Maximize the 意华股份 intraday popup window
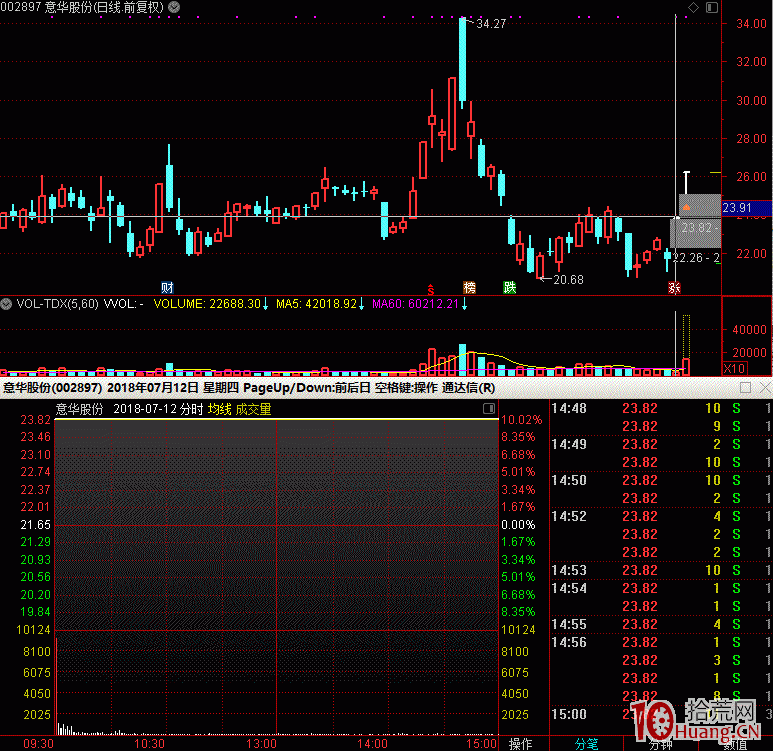This screenshot has width=773, height=751. 745,388
